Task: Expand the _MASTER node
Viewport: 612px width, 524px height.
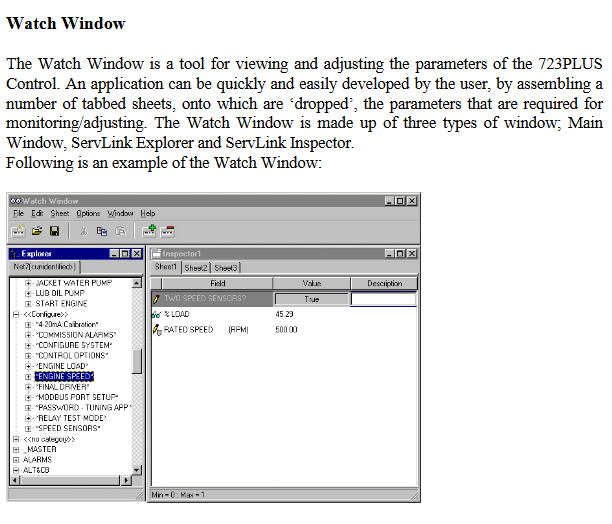Action: (x=16, y=449)
